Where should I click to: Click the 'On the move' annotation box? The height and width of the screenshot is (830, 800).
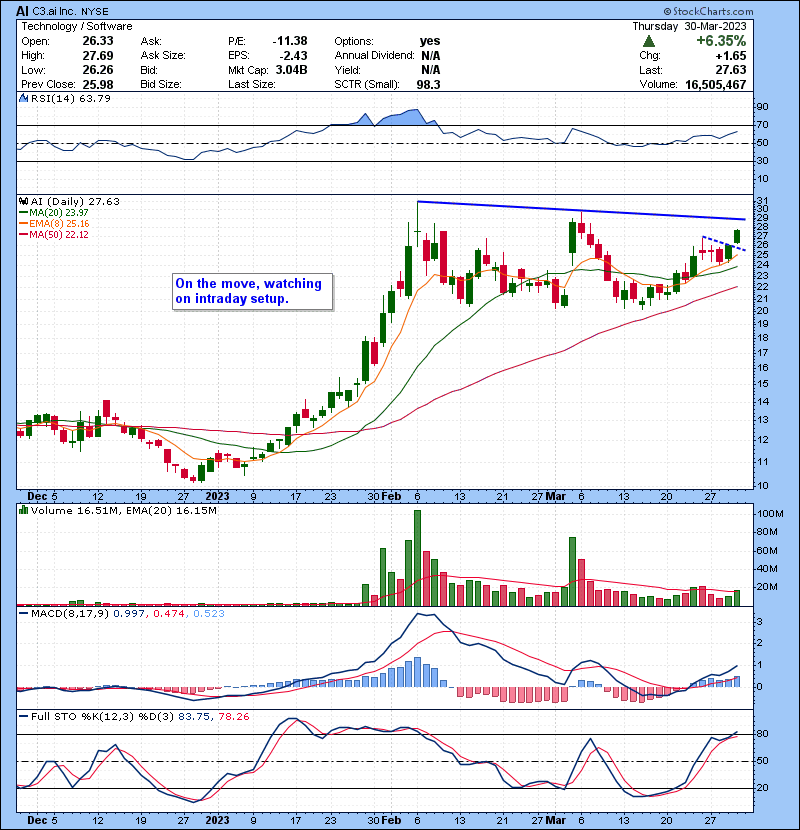point(253,291)
